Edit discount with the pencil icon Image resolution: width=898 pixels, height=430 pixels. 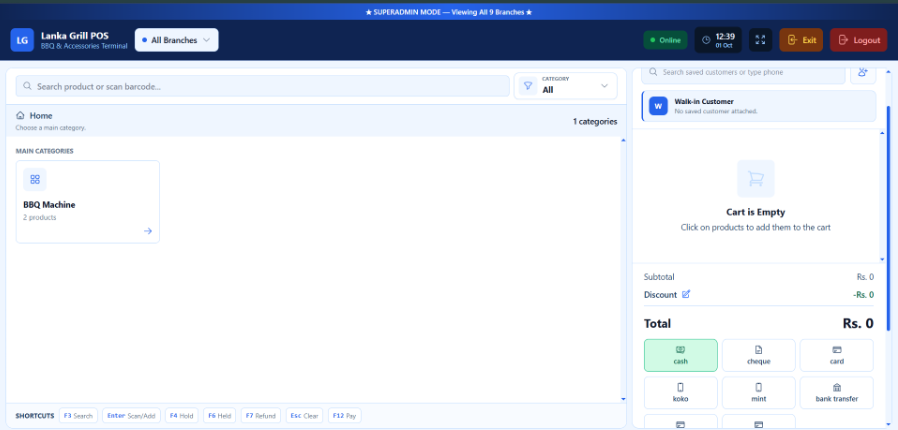coord(686,294)
